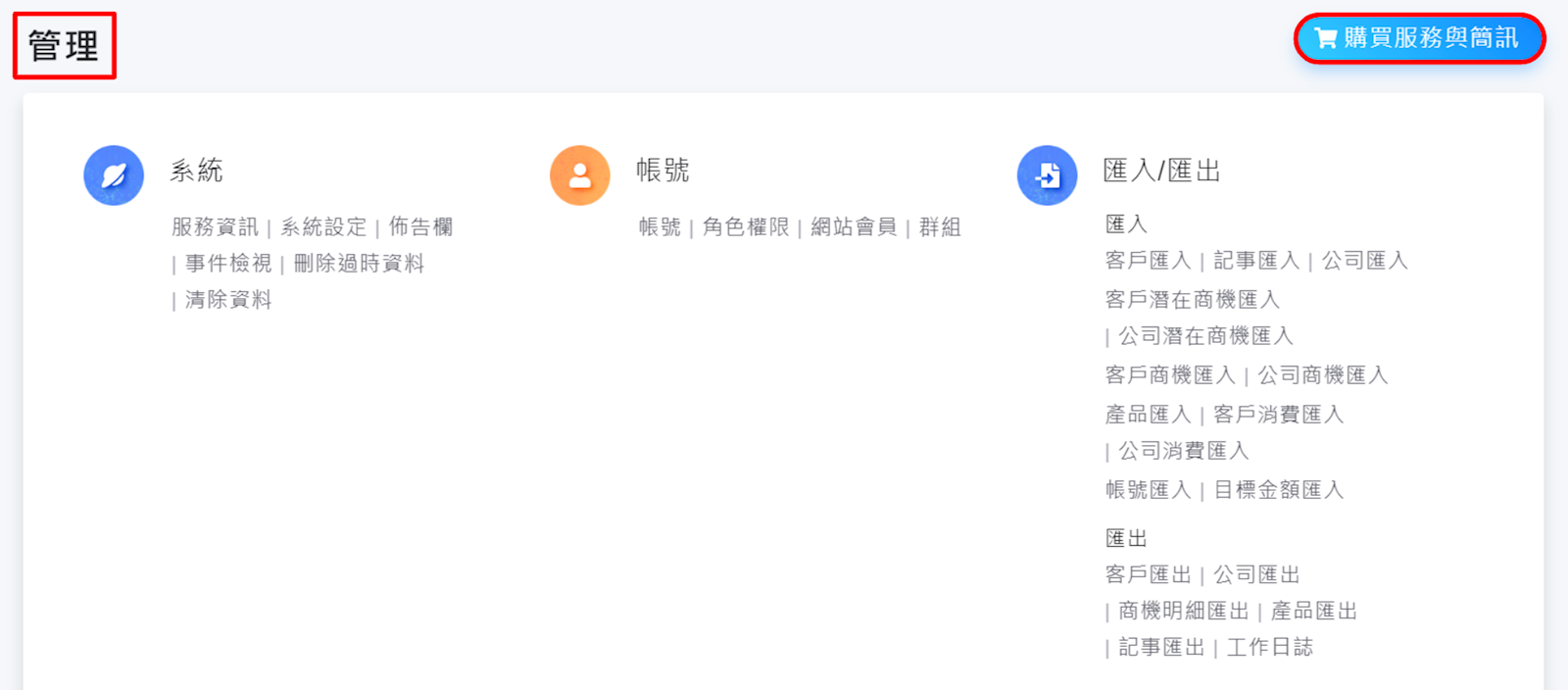Click the 管理 page heading
The height and width of the screenshot is (690, 1568).
coord(64,46)
